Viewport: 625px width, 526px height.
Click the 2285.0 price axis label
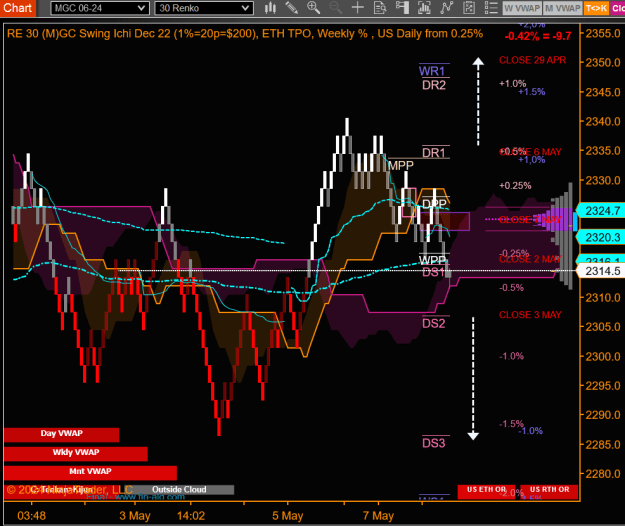[603, 444]
